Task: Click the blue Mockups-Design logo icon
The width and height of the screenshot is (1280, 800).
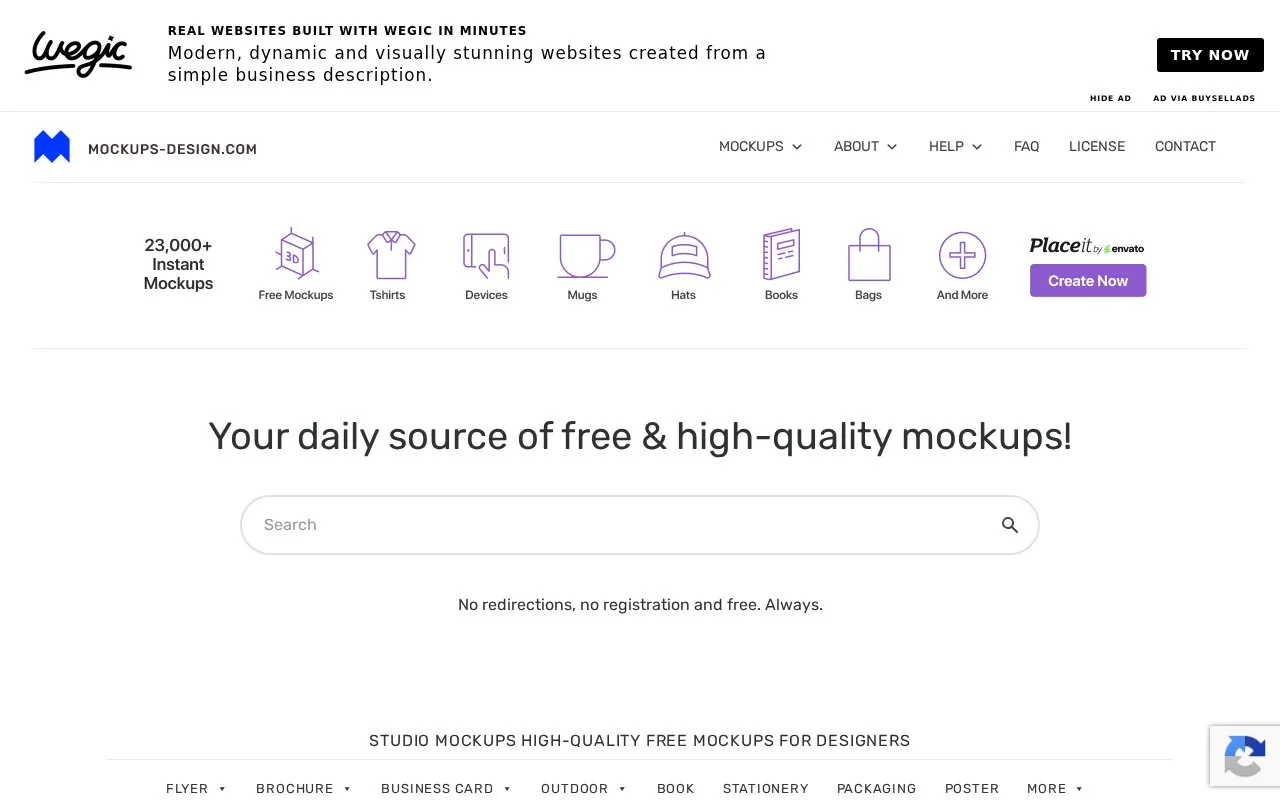Action: point(52,147)
